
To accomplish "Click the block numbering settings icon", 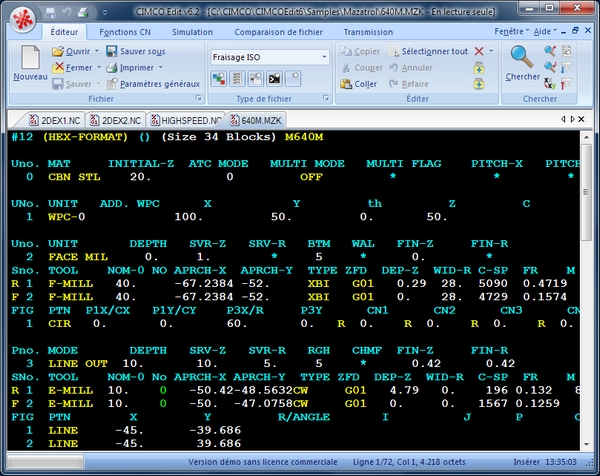I will (237, 79).
